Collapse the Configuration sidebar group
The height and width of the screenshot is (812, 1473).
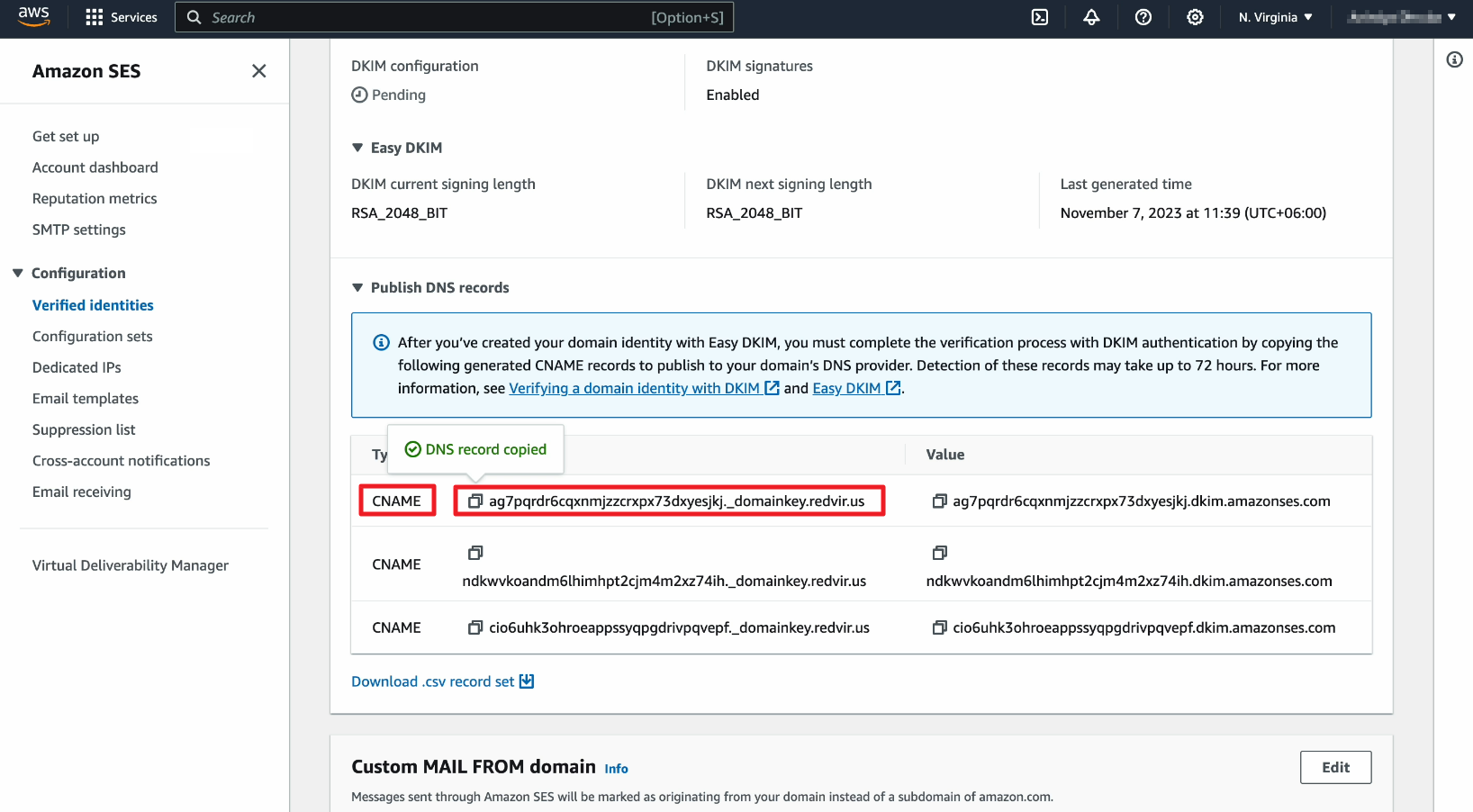(x=18, y=273)
